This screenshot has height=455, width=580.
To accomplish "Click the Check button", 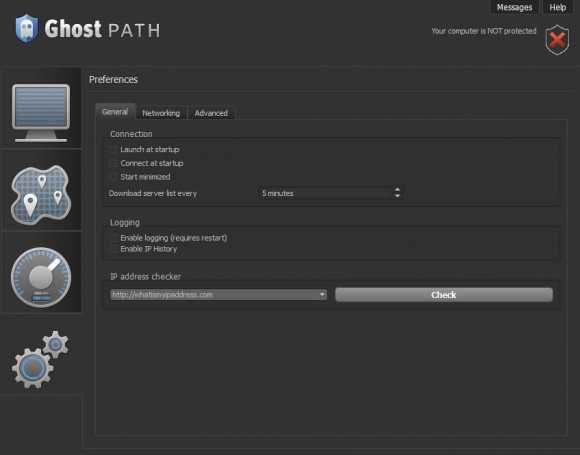I will [x=444, y=295].
